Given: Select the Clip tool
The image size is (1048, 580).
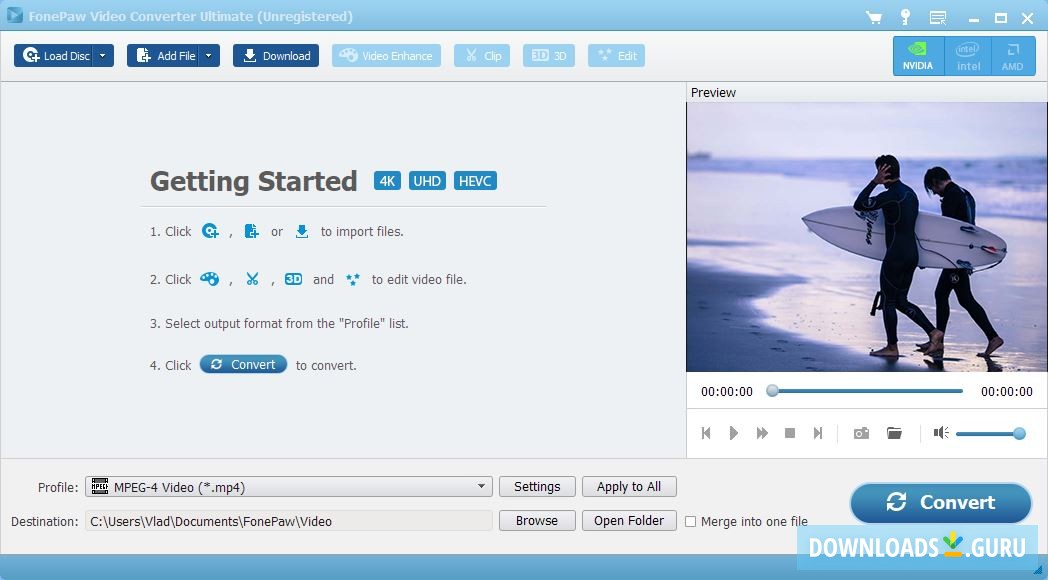Looking at the screenshot, I should [482, 55].
